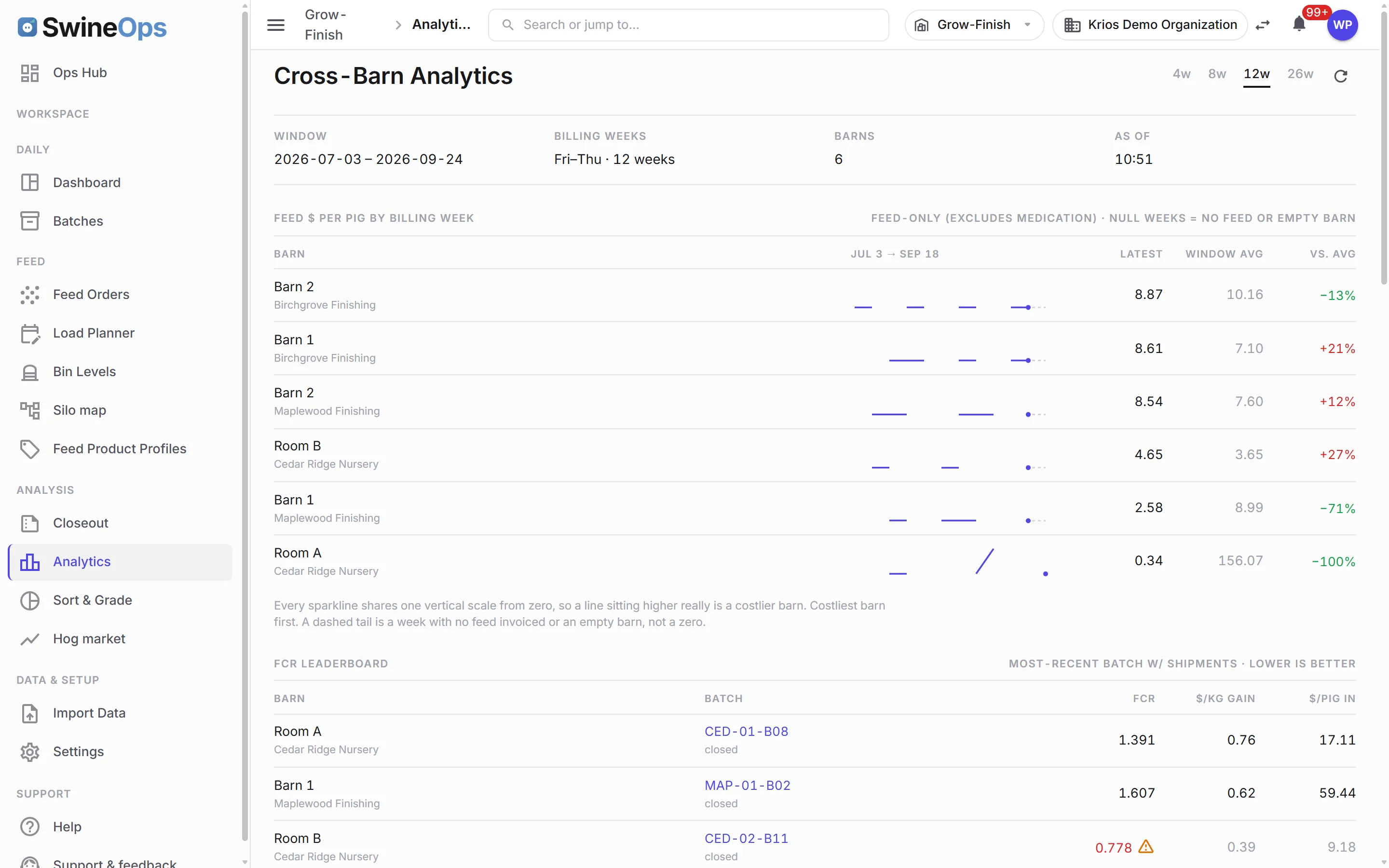Open Ops Hub from sidebar
1389x868 pixels.
(120, 73)
